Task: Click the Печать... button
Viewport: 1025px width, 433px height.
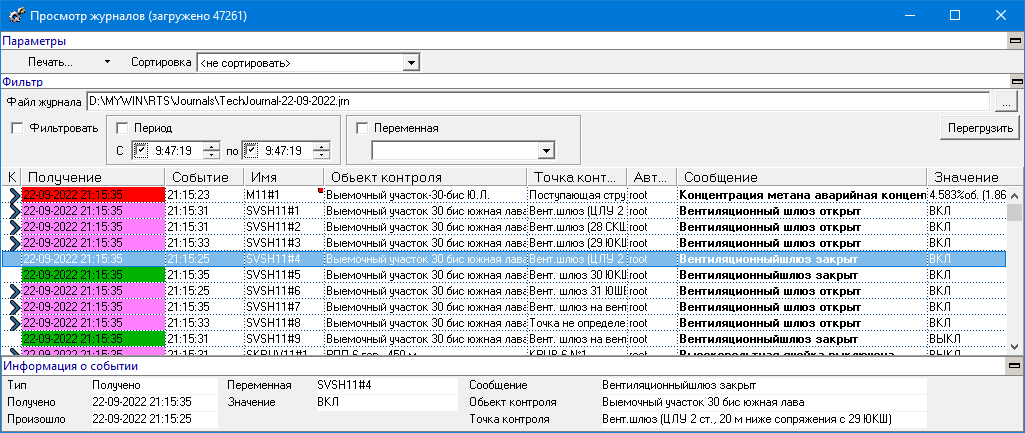Action: click(x=50, y=63)
